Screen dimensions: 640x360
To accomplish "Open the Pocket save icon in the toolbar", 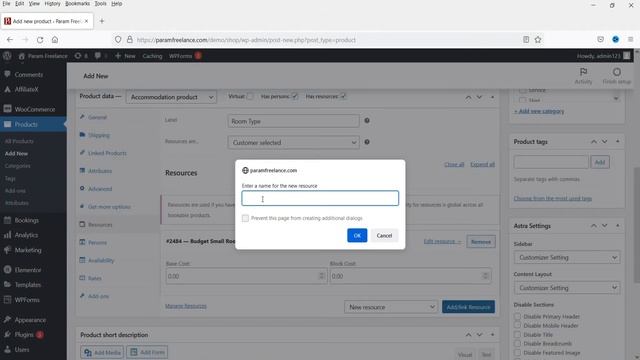I will (600, 40).
